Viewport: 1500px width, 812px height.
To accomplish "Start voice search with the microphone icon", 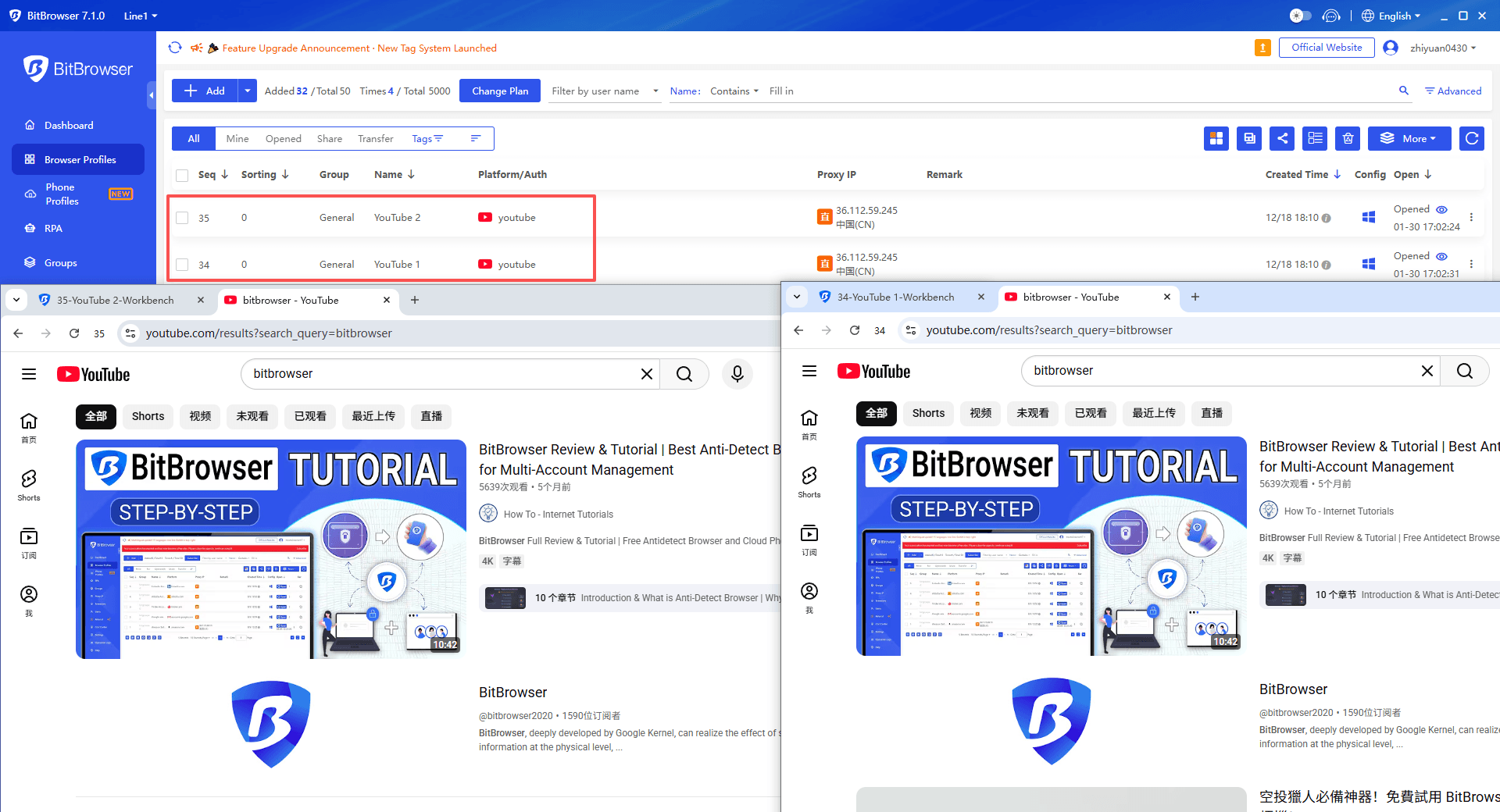I will 737,374.
